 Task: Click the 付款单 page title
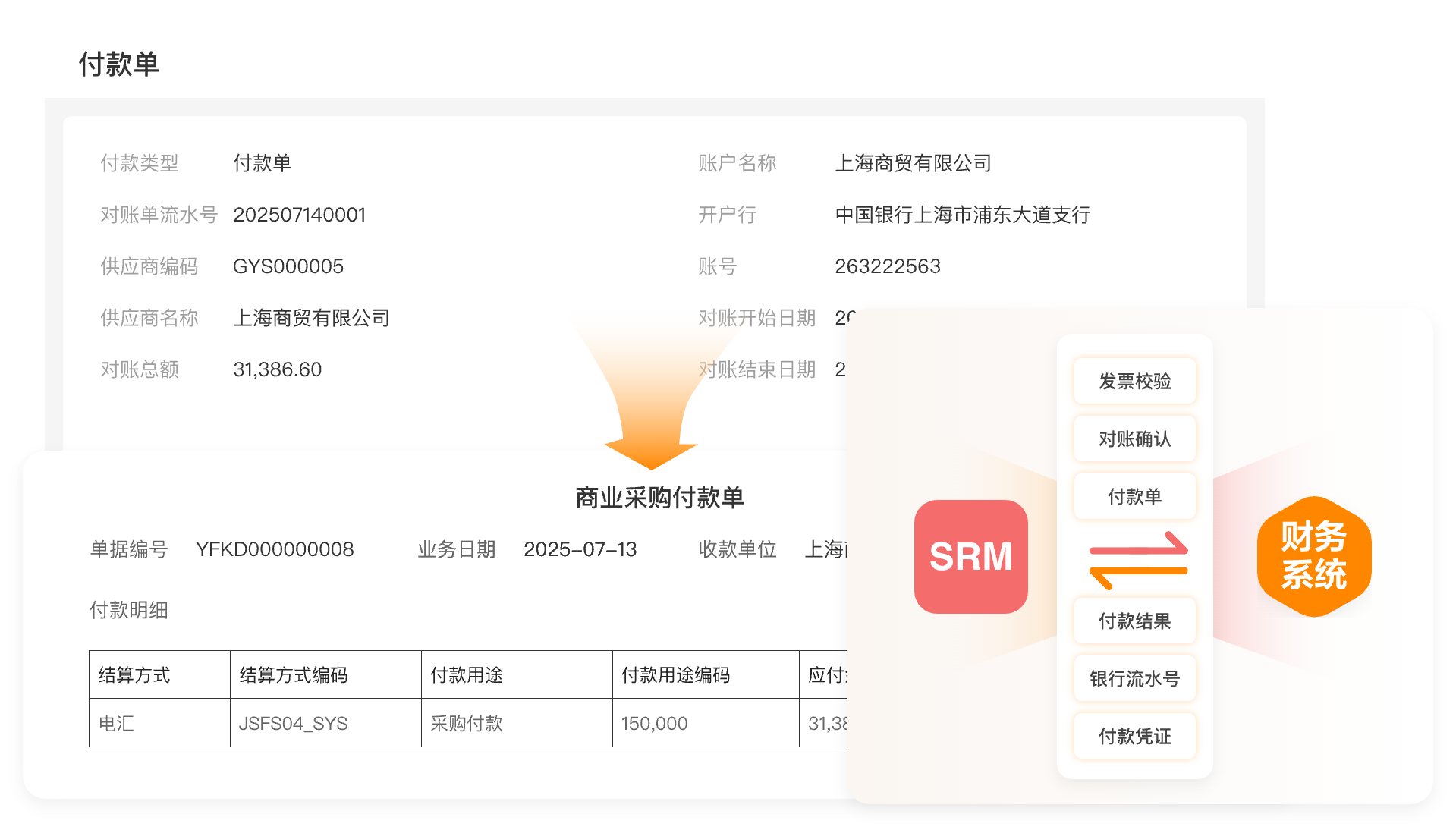118,64
